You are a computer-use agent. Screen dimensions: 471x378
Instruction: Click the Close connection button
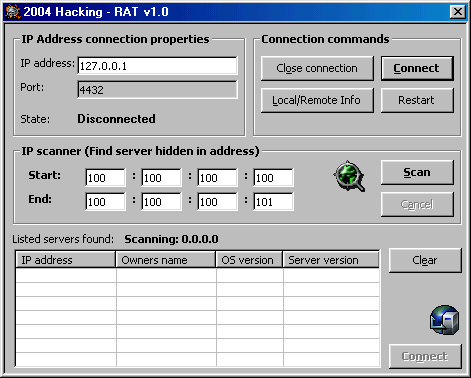pyautogui.click(x=317, y=68)
